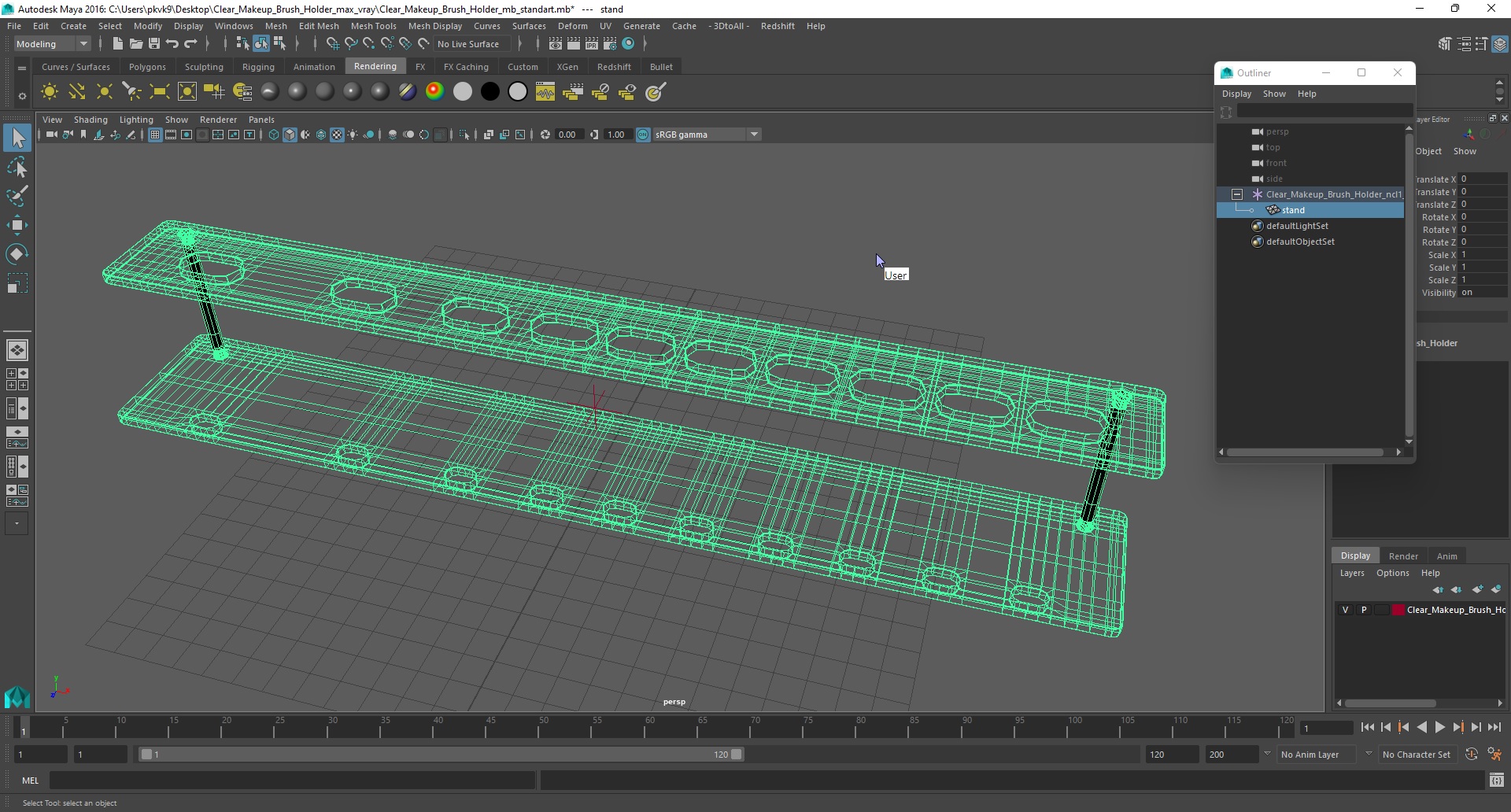The image size is (1511, 812).
Task: Select the Rotate tool
Action: coord(17,253)
